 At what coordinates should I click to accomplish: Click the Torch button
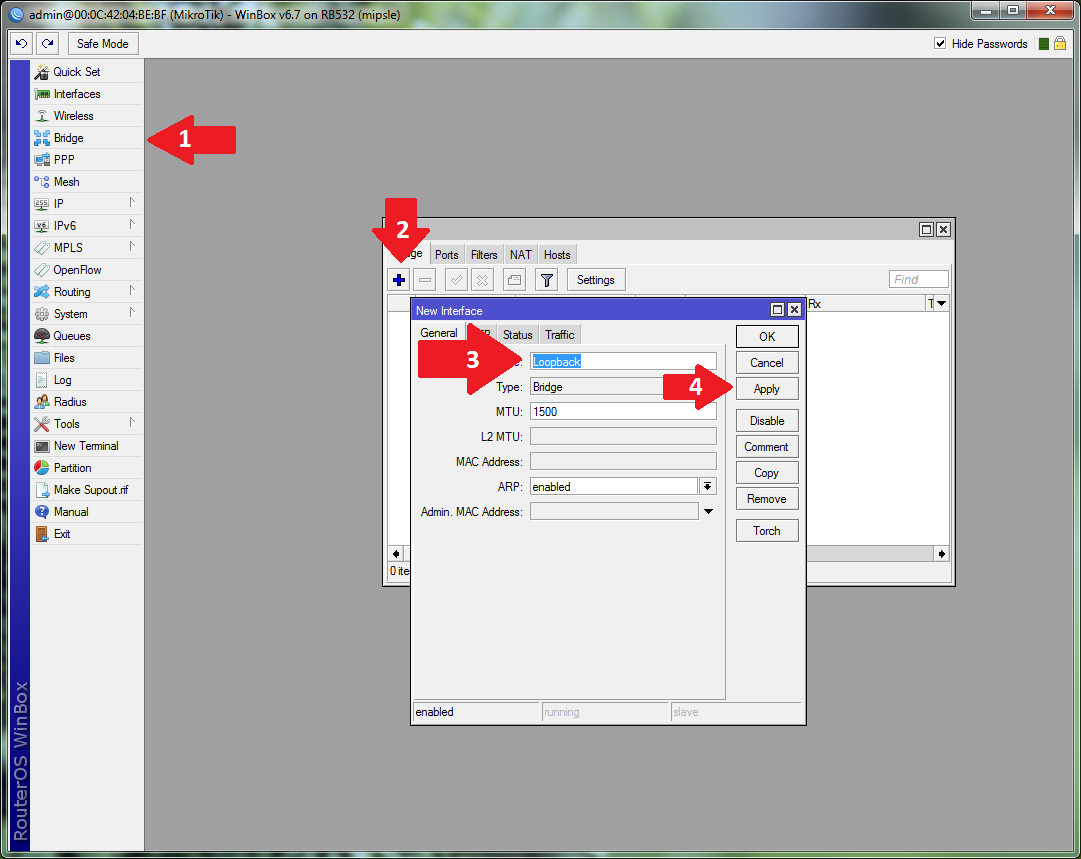(767, 531)
